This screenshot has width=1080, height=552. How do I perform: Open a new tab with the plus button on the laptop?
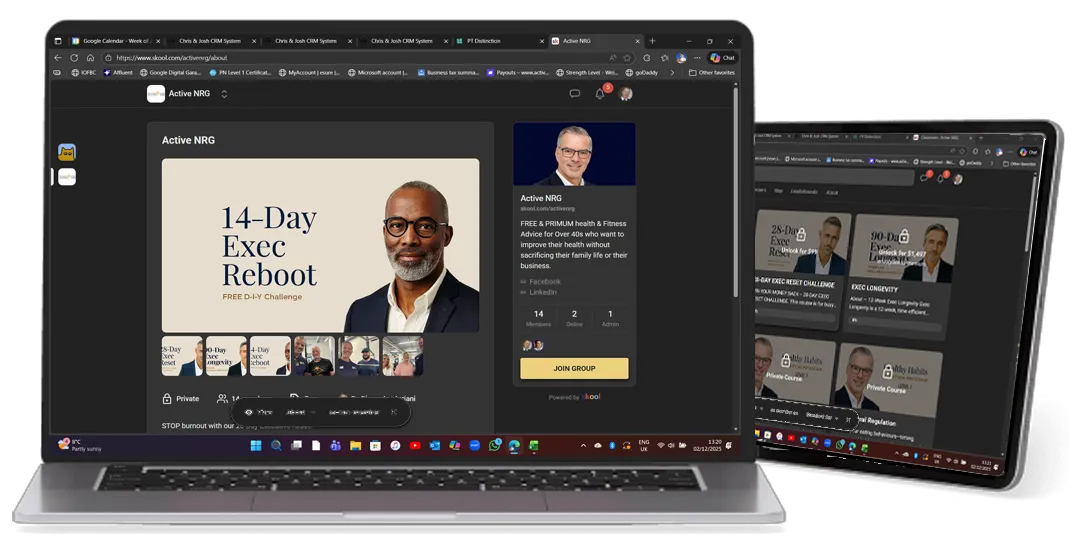(x=652, y=41)
